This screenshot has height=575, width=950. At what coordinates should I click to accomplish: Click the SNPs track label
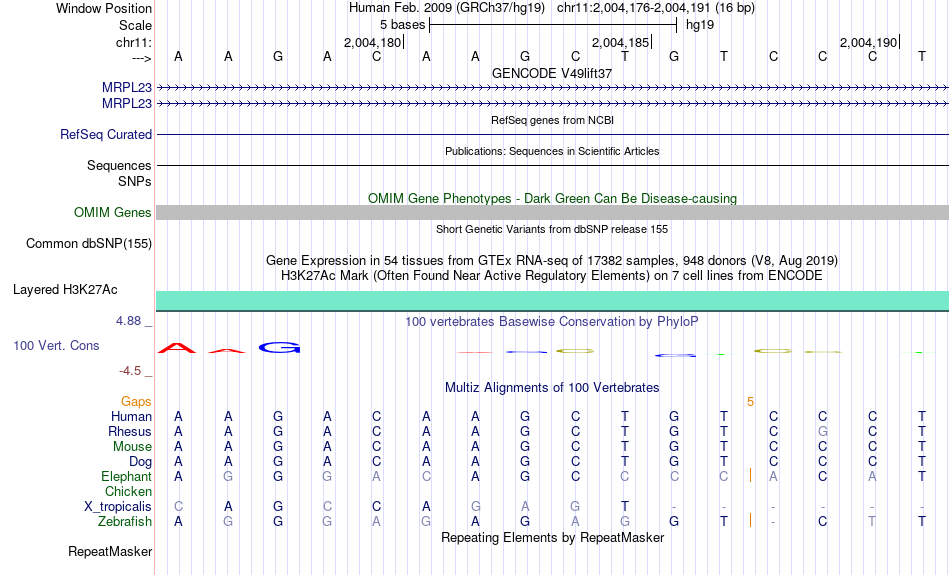135,181
